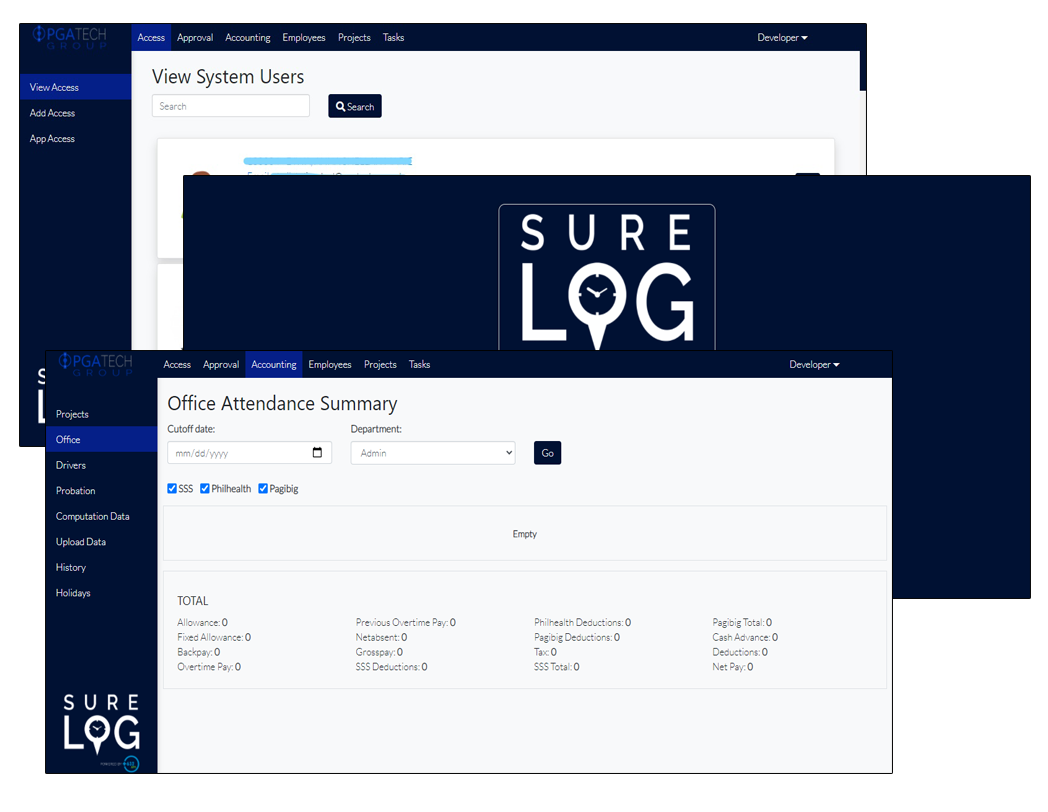Open Tasks tab in front window

tap(420, 364)
